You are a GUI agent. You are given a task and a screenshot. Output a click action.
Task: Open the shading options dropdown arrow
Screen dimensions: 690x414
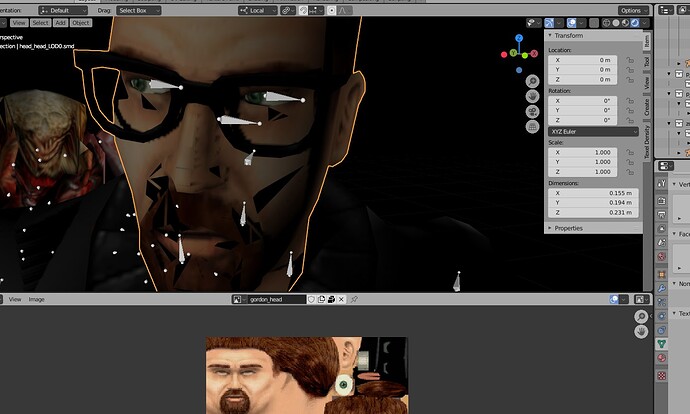645,23
